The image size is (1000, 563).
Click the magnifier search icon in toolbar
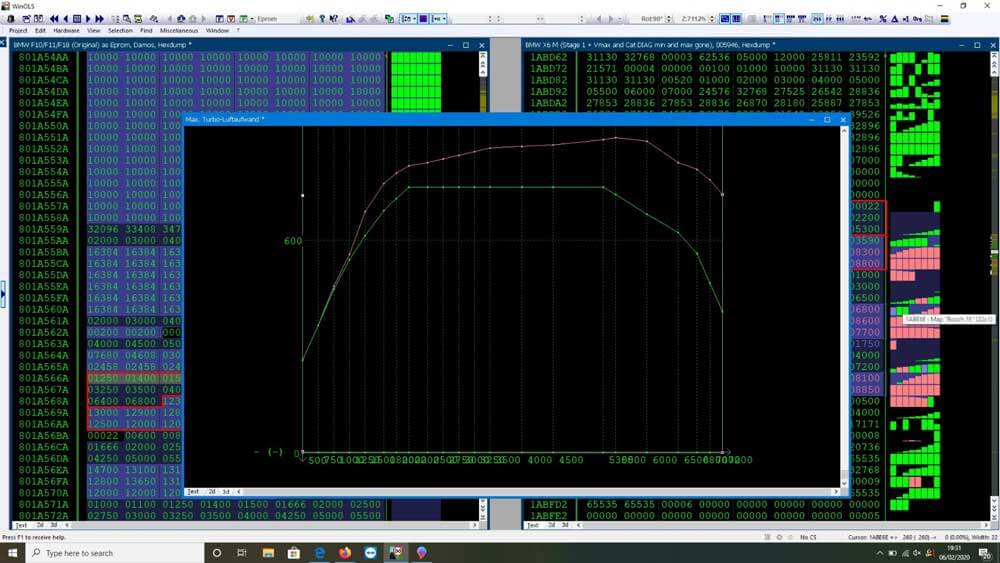[127, 19]
